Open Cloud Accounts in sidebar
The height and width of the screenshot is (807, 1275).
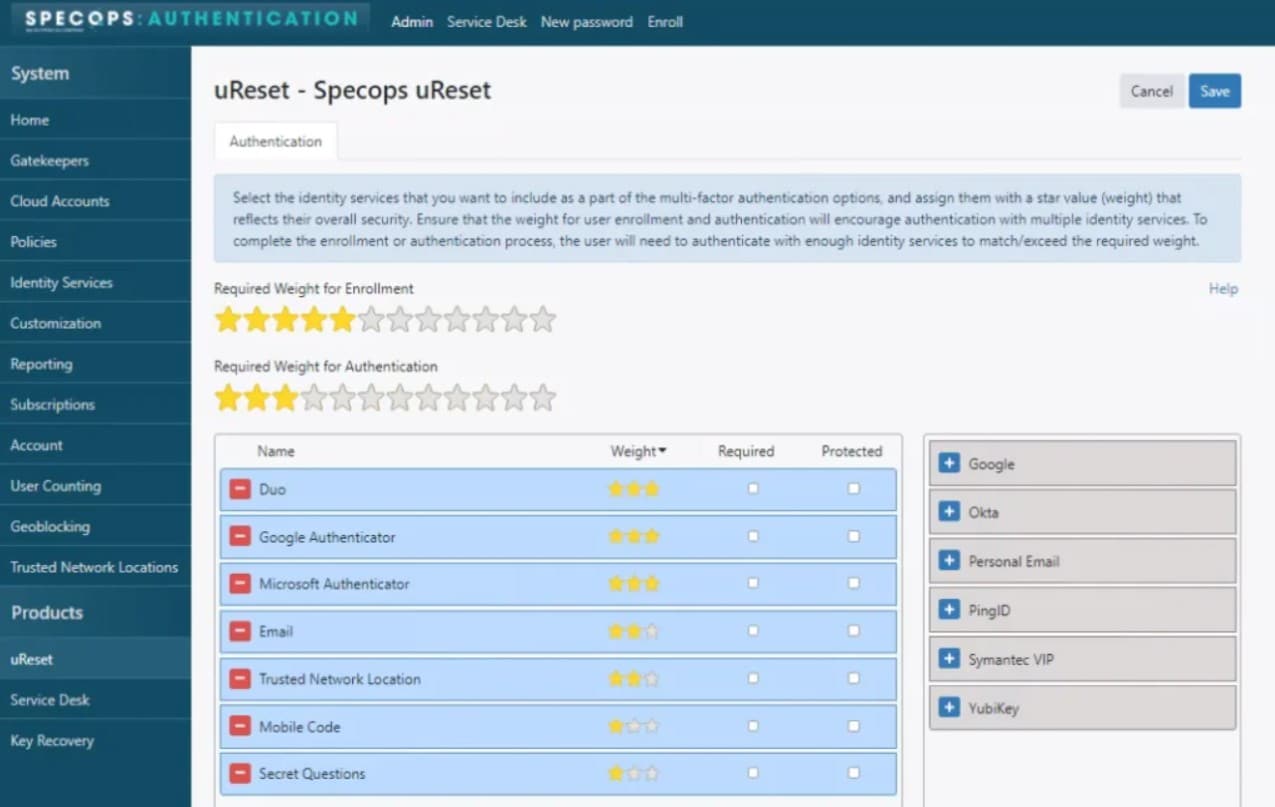tap(95, 201)
